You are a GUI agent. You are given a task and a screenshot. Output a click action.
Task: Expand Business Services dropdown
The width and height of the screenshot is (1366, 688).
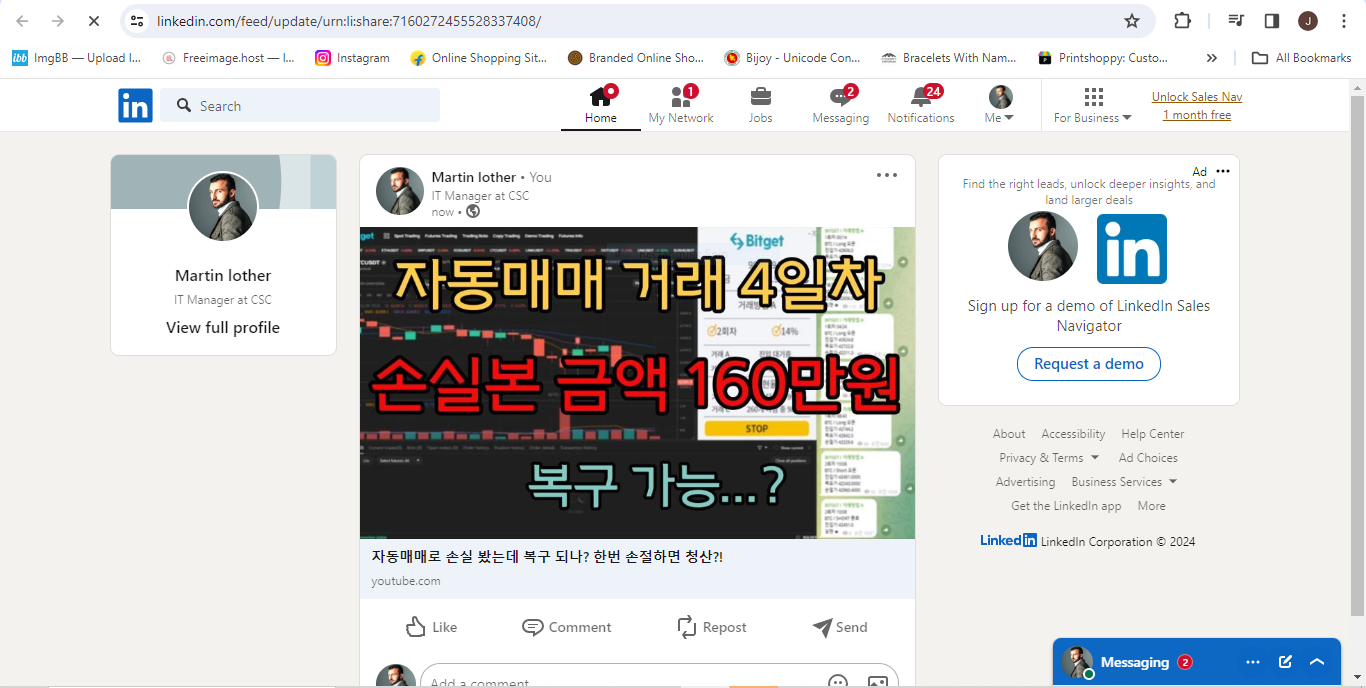[1124, 482]
